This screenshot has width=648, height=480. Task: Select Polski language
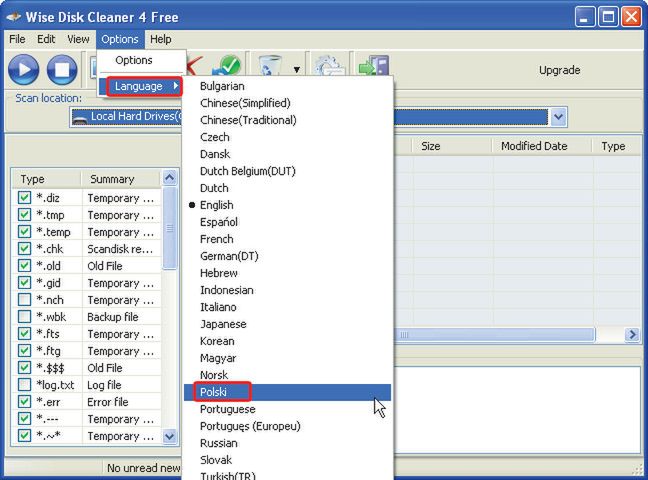click(x=287, y=392)
